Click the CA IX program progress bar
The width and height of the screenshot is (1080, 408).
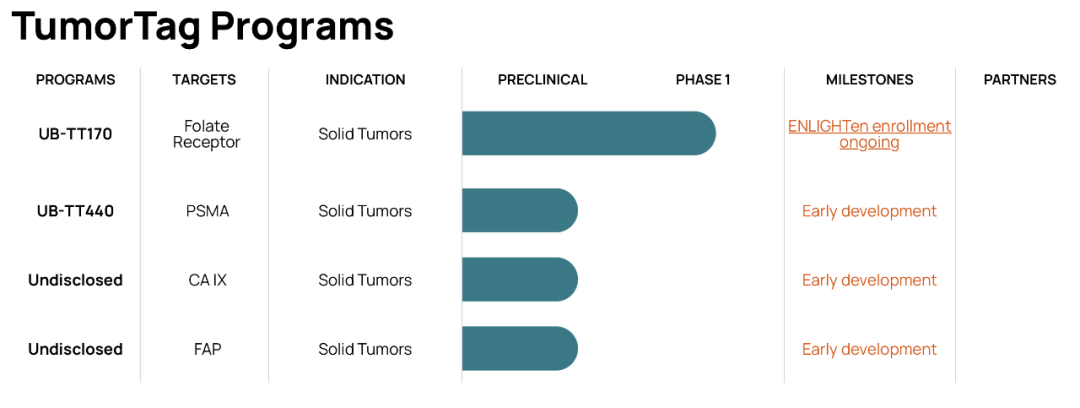point(520,279)
